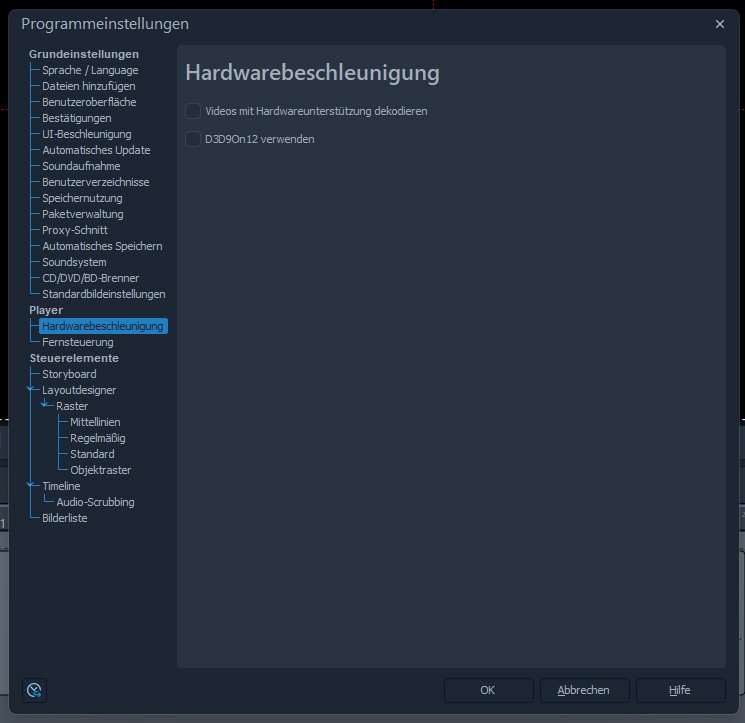Select the Bilderliste entry

pos(66,518)
